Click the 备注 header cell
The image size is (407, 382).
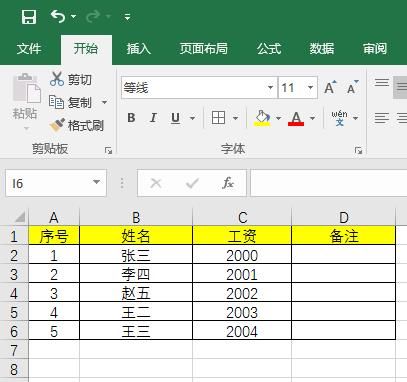[x=344, y=236]
